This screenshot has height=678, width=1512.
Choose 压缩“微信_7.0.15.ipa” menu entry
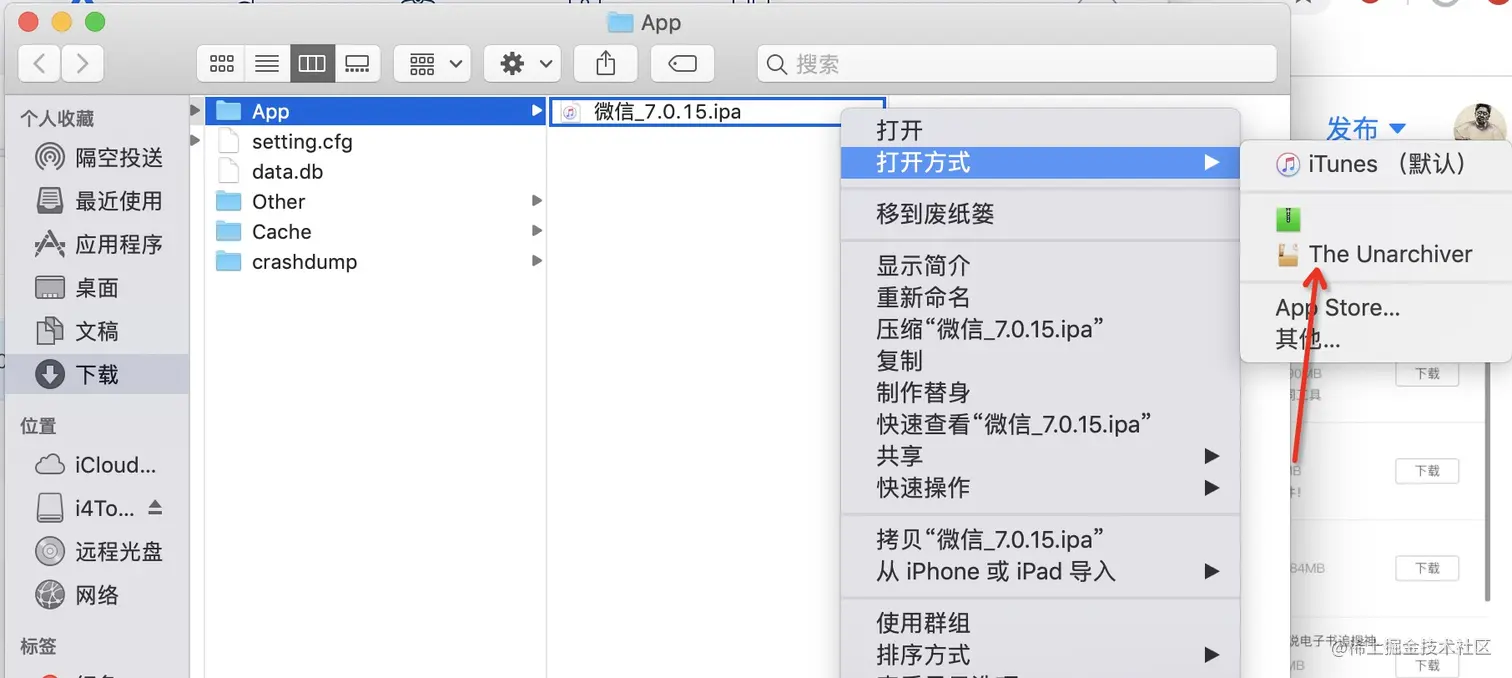1040,329
